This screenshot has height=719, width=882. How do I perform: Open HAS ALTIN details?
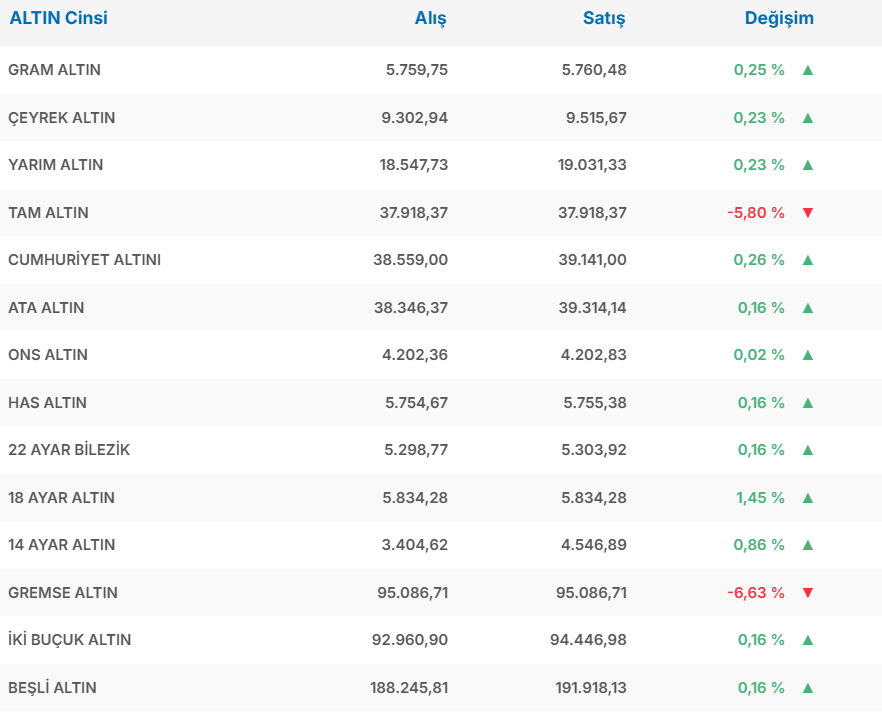[47, 403]
